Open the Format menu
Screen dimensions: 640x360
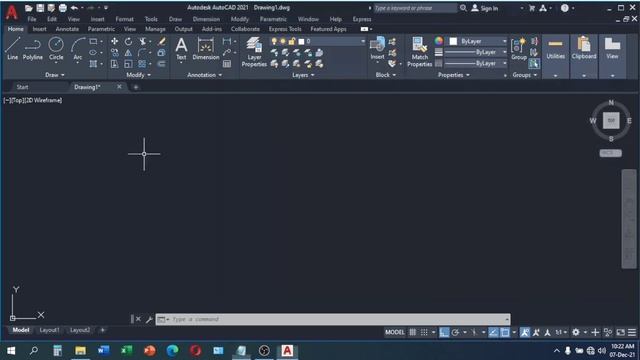pos(124,19)
